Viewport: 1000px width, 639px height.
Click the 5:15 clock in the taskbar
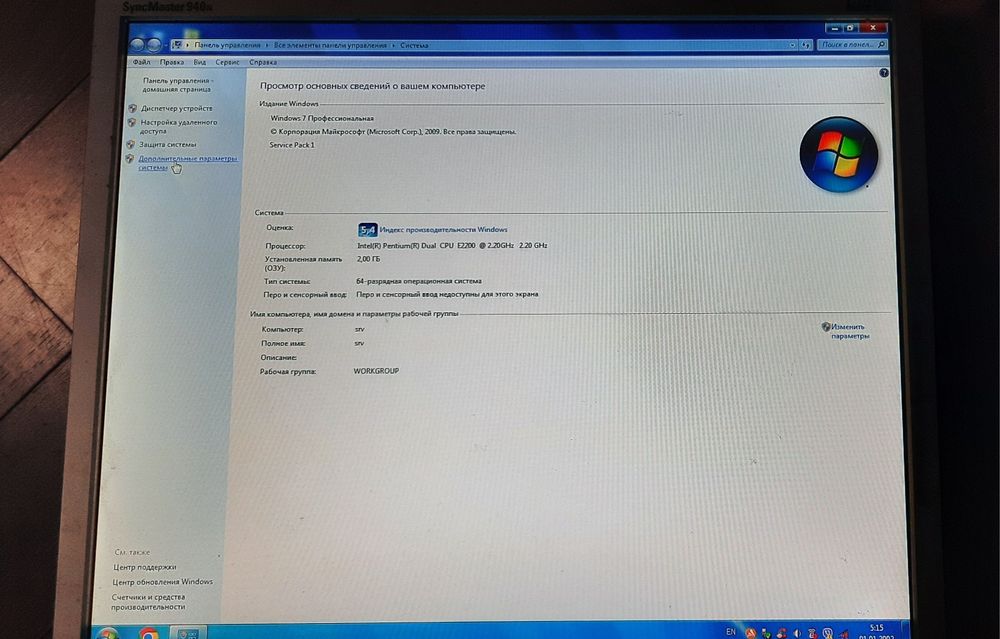click(x=877, y=628)
